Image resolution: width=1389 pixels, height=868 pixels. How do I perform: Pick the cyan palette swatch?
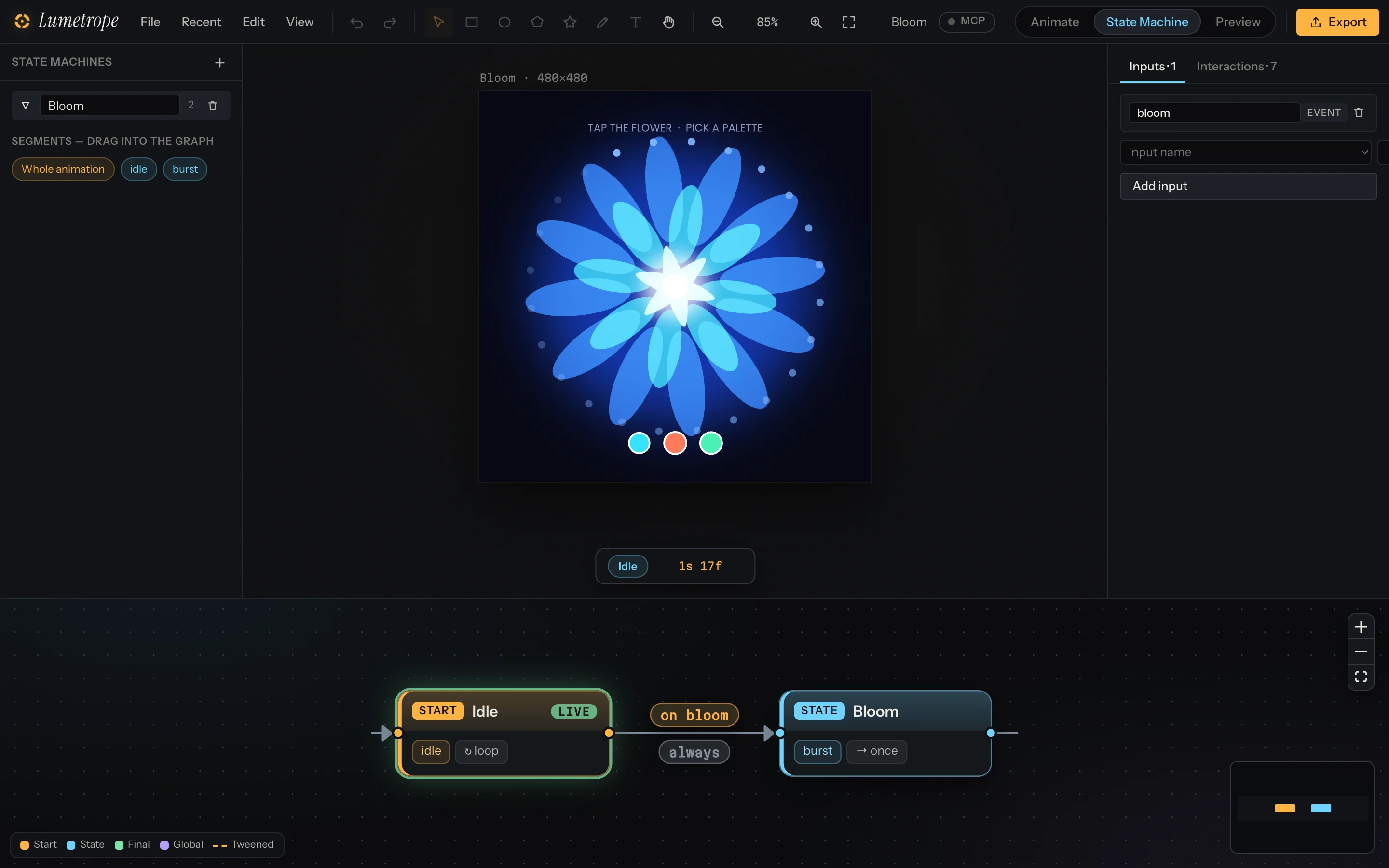click(x=639, y=443)
